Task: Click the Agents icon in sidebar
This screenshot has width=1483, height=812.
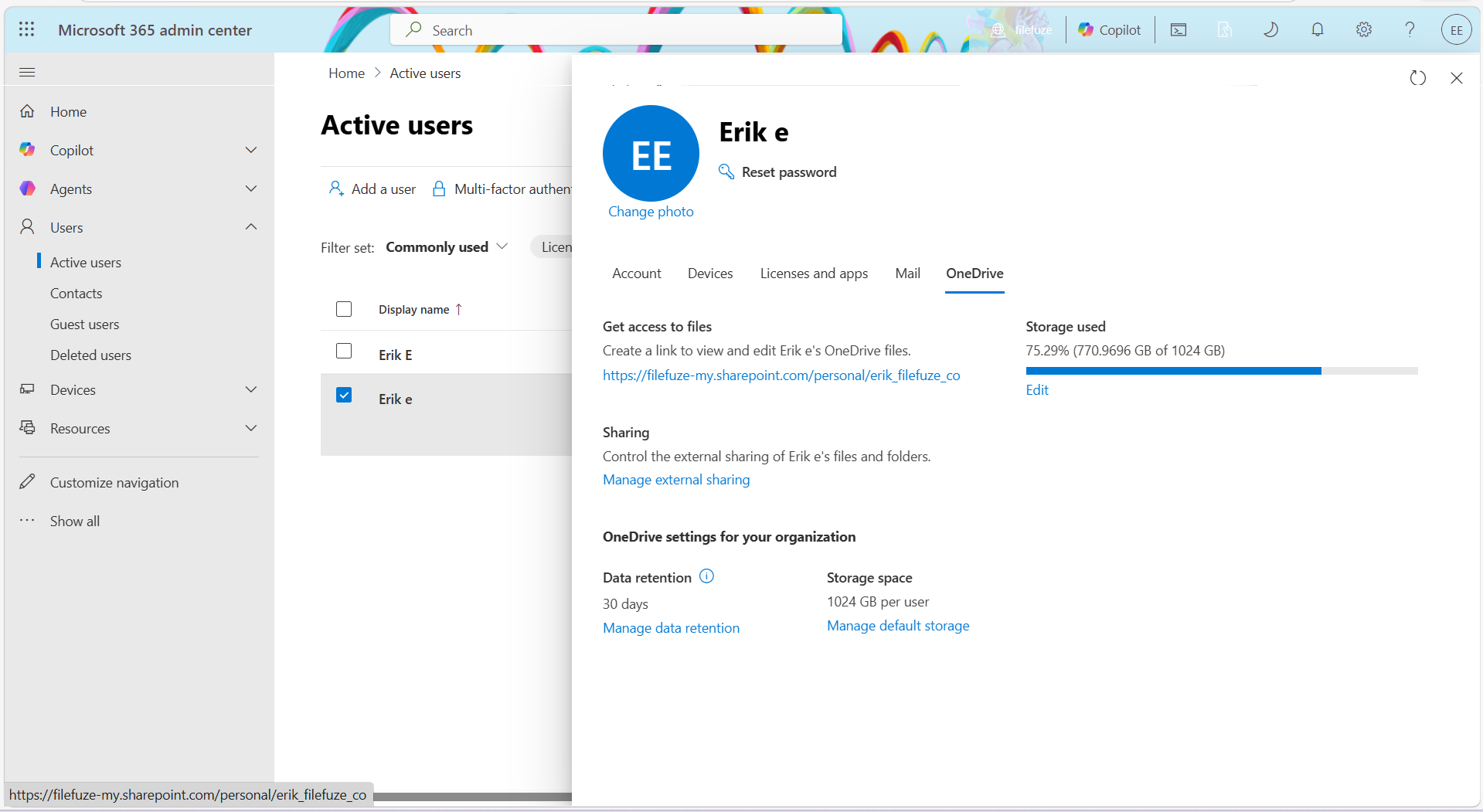Action: [27, 189]
